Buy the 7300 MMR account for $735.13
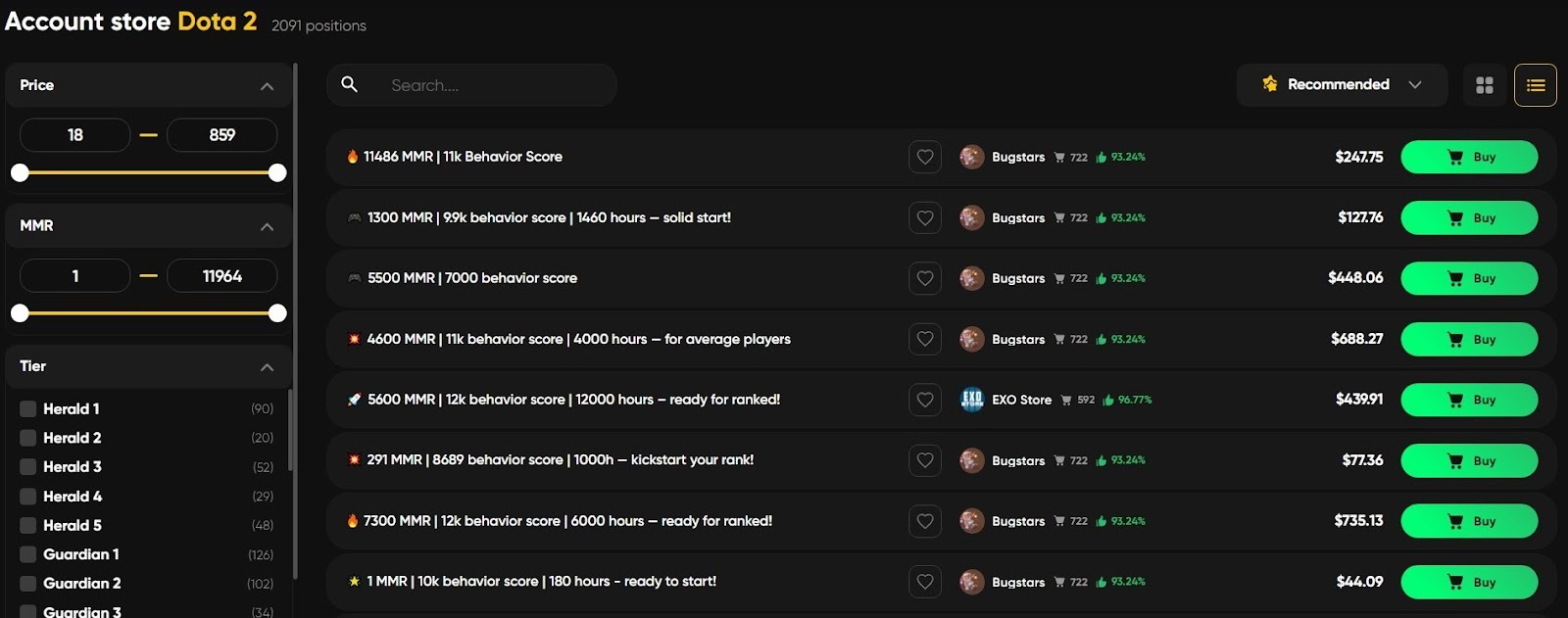The width and height of the screenshot is (1568, 618). click(x=1468, y=521)
